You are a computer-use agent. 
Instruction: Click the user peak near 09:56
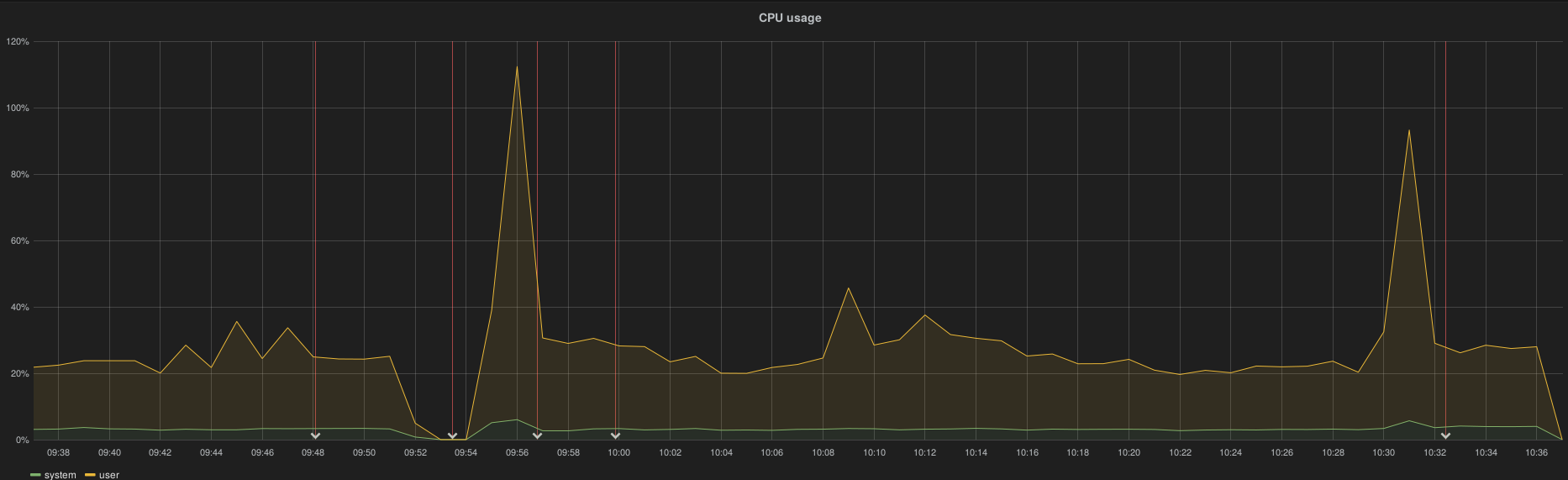tap(517, 67)
